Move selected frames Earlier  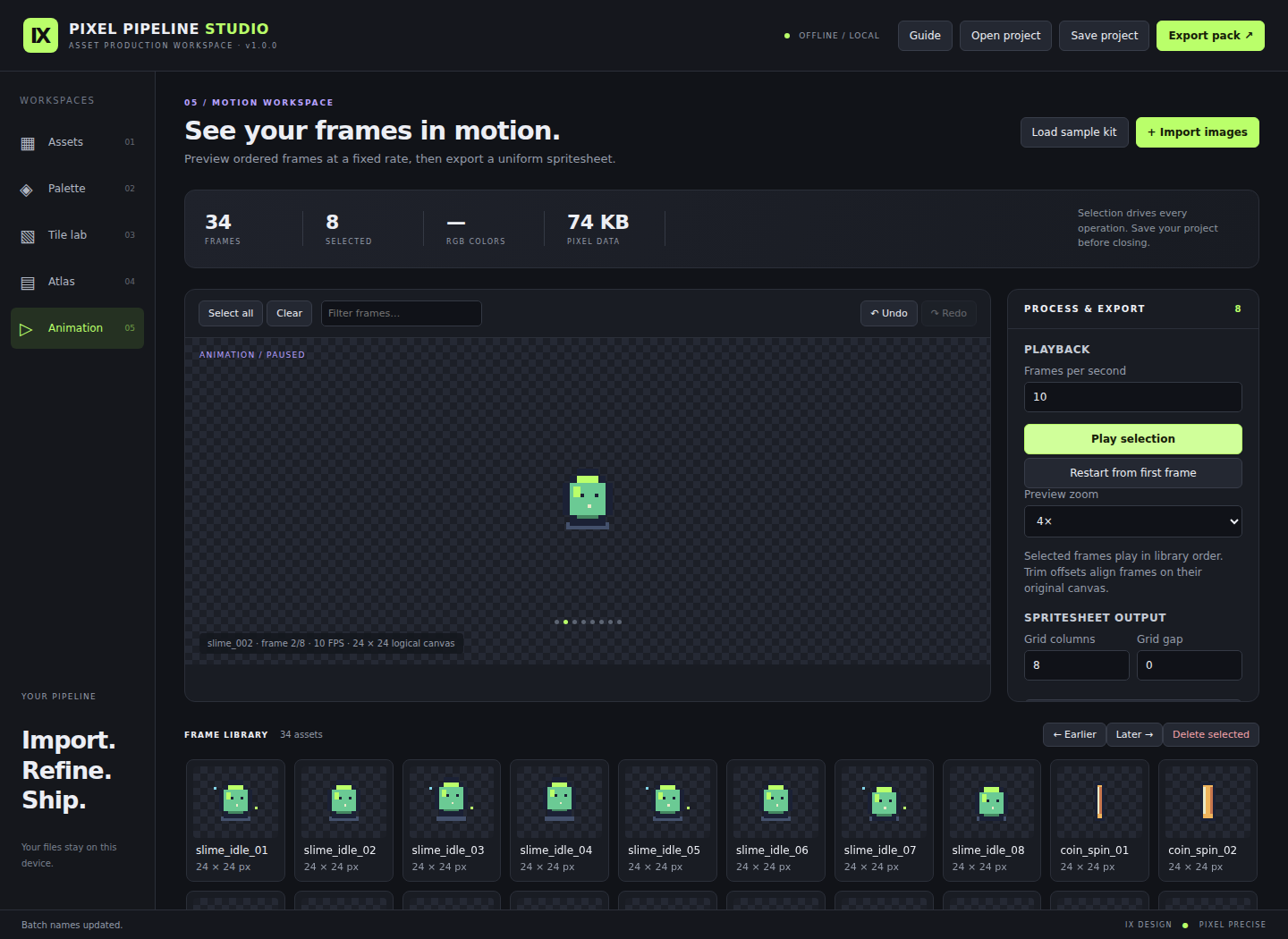[1074, 734]
